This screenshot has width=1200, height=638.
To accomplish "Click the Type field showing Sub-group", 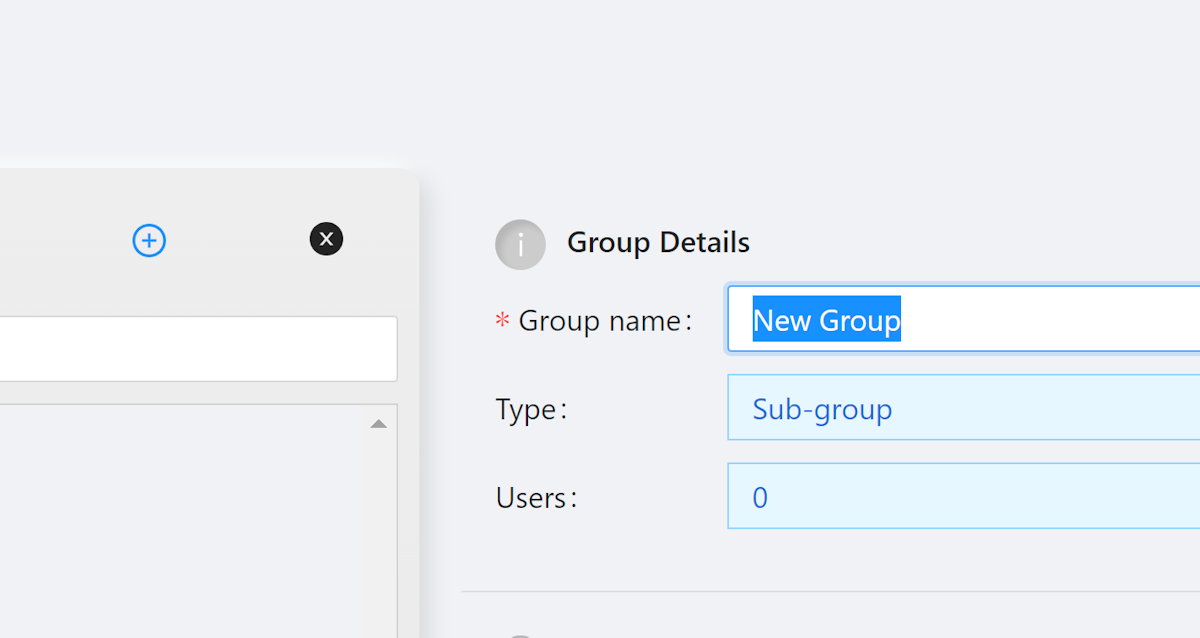I will coord(964,407).
